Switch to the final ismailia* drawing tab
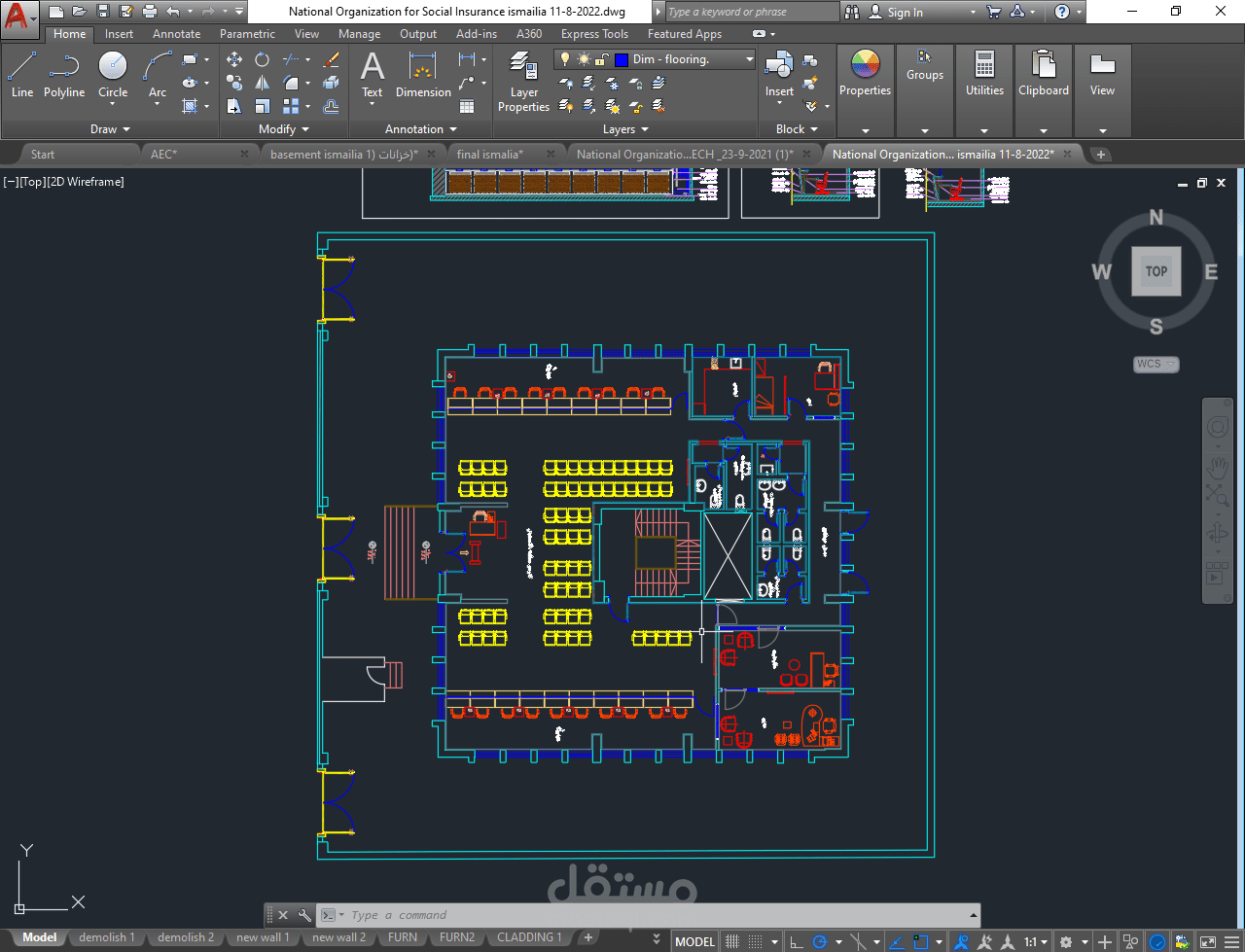Viewport: 1245px width, 952px height. pyautogui.click(x=490, y=155)
